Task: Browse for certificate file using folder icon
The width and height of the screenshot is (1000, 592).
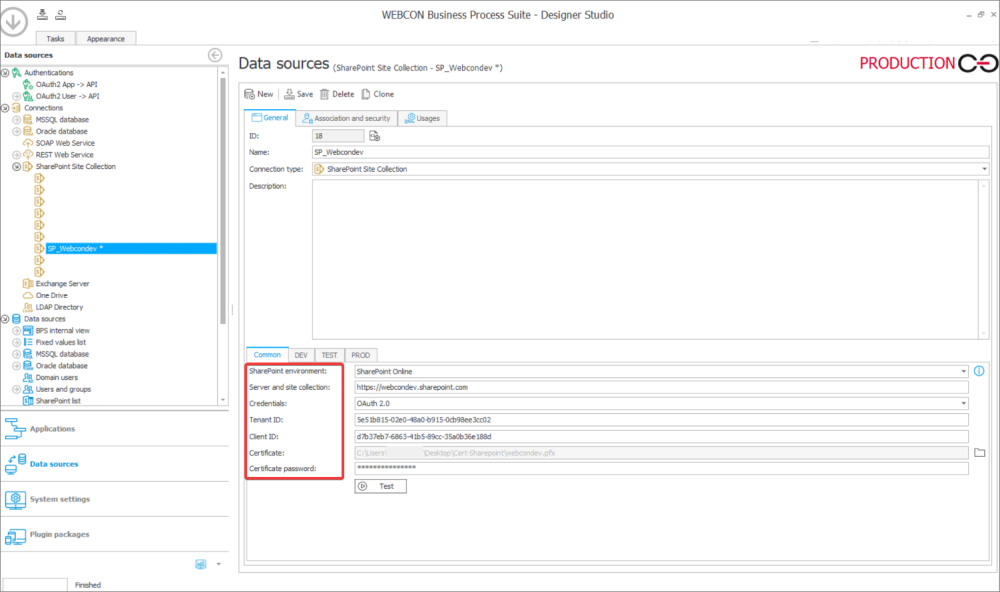Action: 979,453
